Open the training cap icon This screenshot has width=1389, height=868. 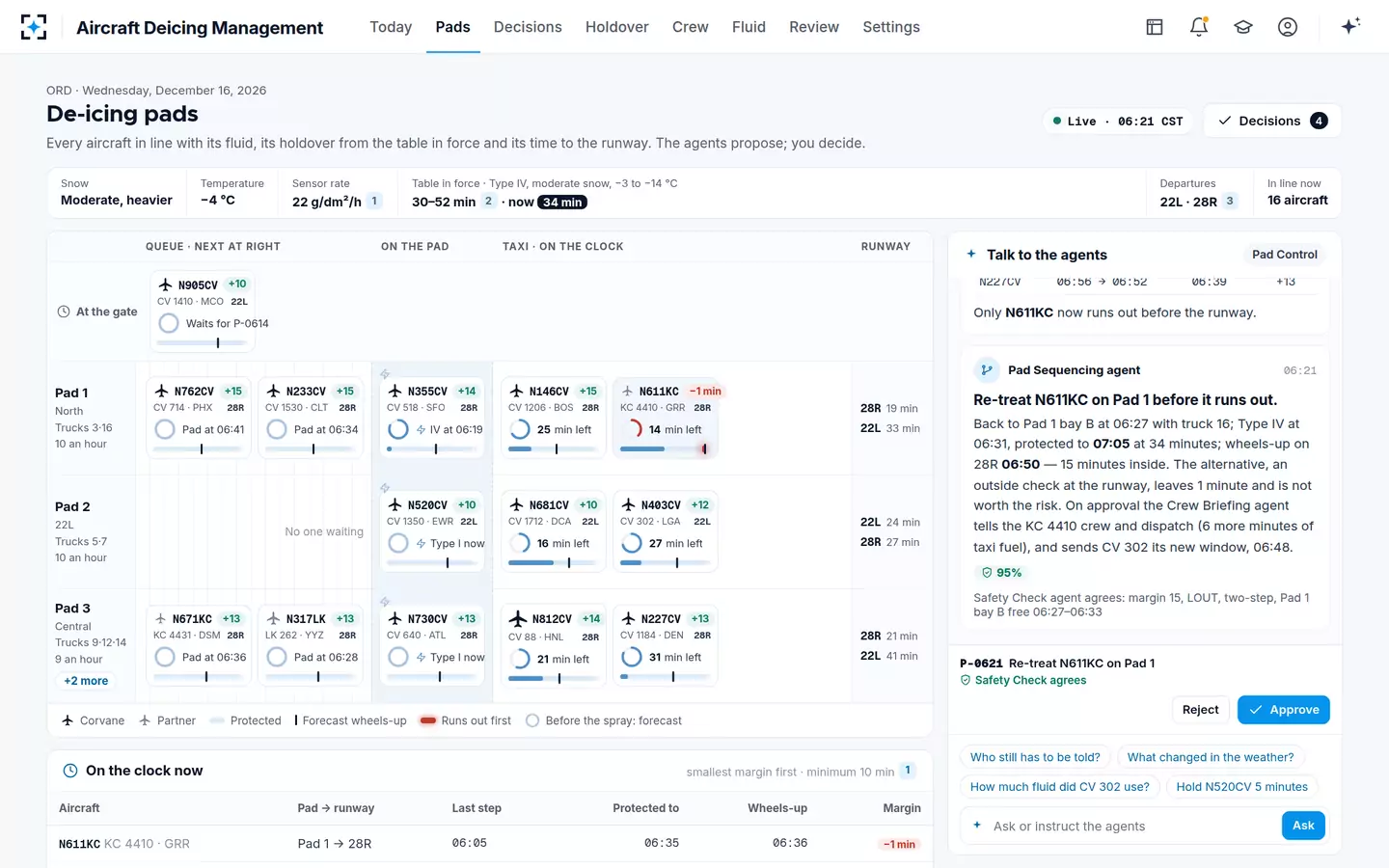click(x=1243, y=27)
